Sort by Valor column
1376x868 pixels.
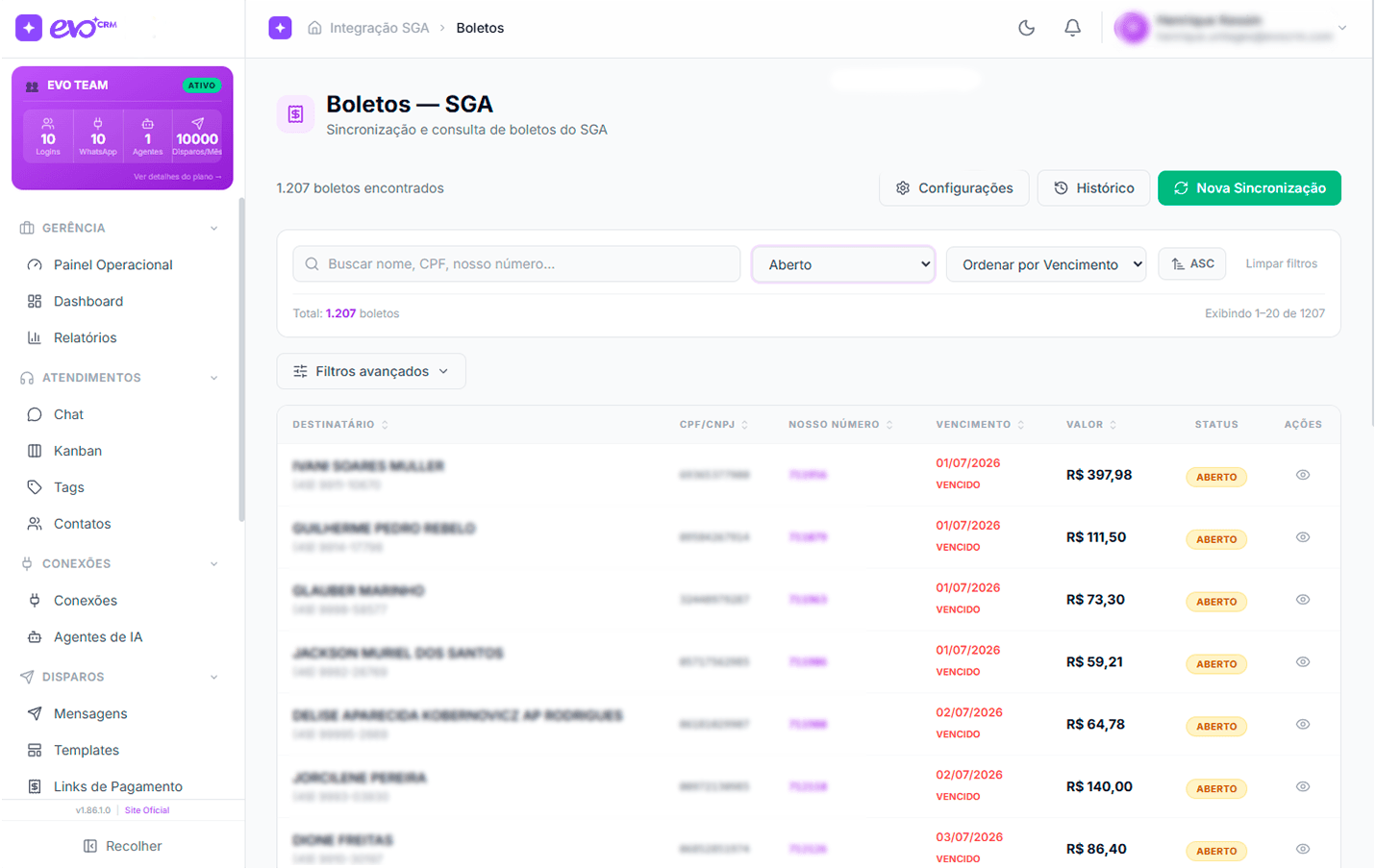click(1091, 424)
